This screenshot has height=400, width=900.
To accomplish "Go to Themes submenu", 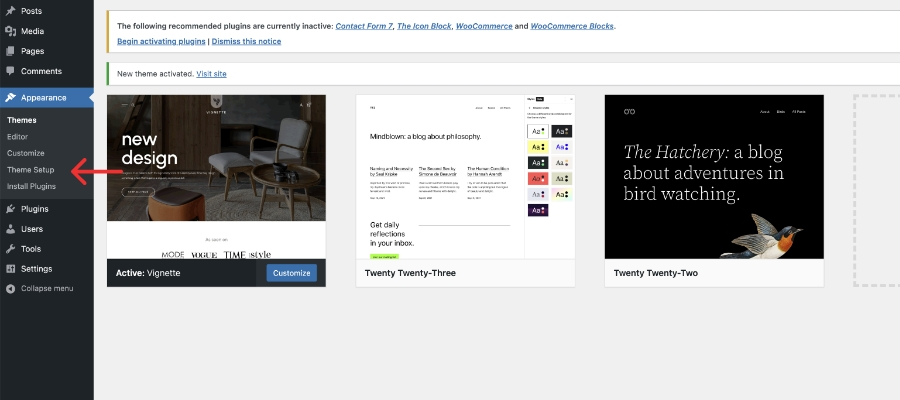I will (22, 120).
